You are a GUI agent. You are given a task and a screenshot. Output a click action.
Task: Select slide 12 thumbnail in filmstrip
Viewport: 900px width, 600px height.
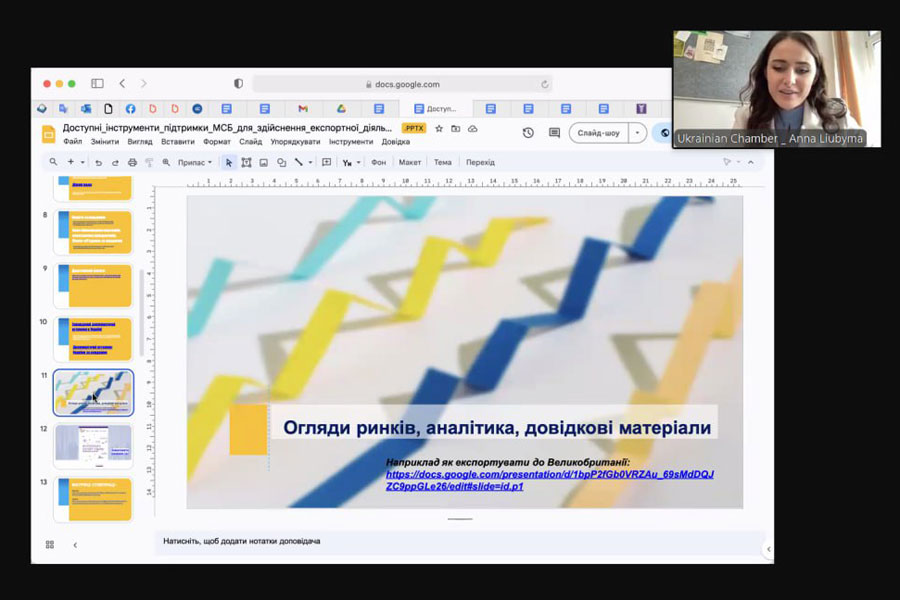pyautogui.click(x=93, y=445)
